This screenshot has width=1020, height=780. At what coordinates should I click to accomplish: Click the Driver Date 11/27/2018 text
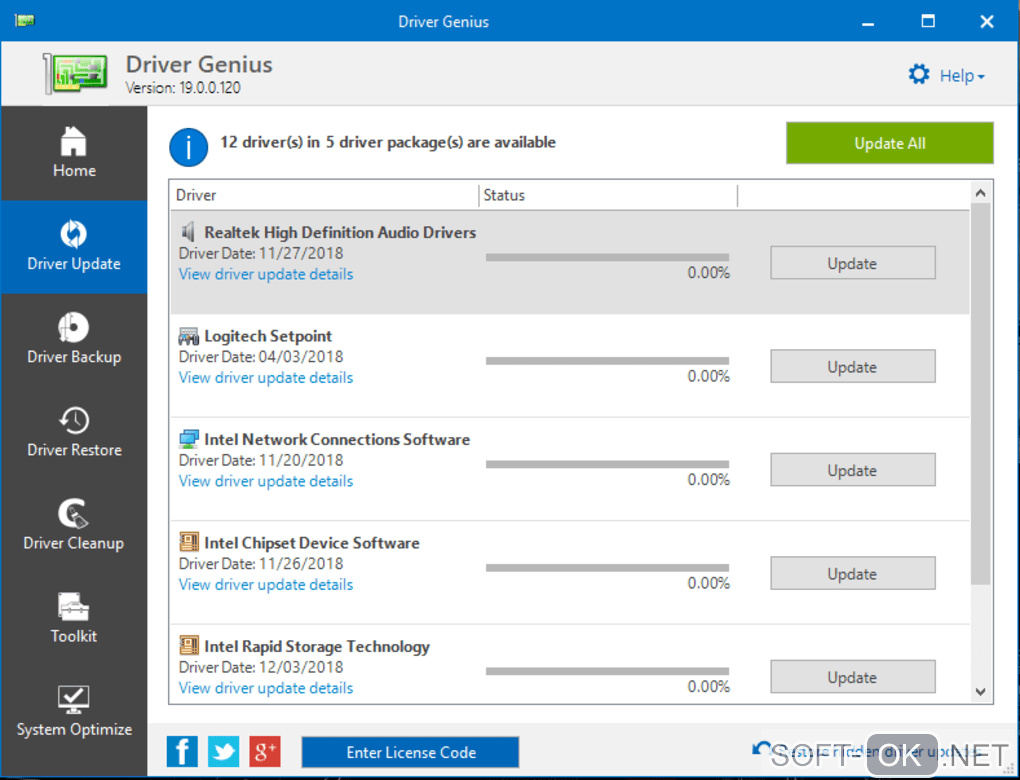pyautogui.click(x=261, y=253)
